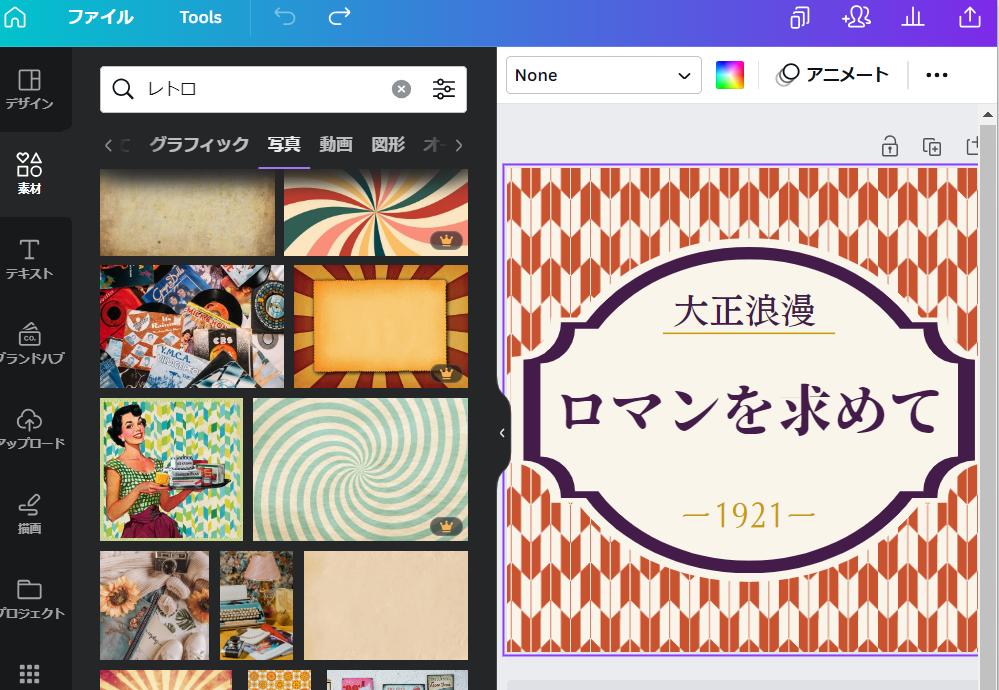Screen dimensions: 999x690
Task: Open the analytics bar chart icon
Action: pos(912,17)
